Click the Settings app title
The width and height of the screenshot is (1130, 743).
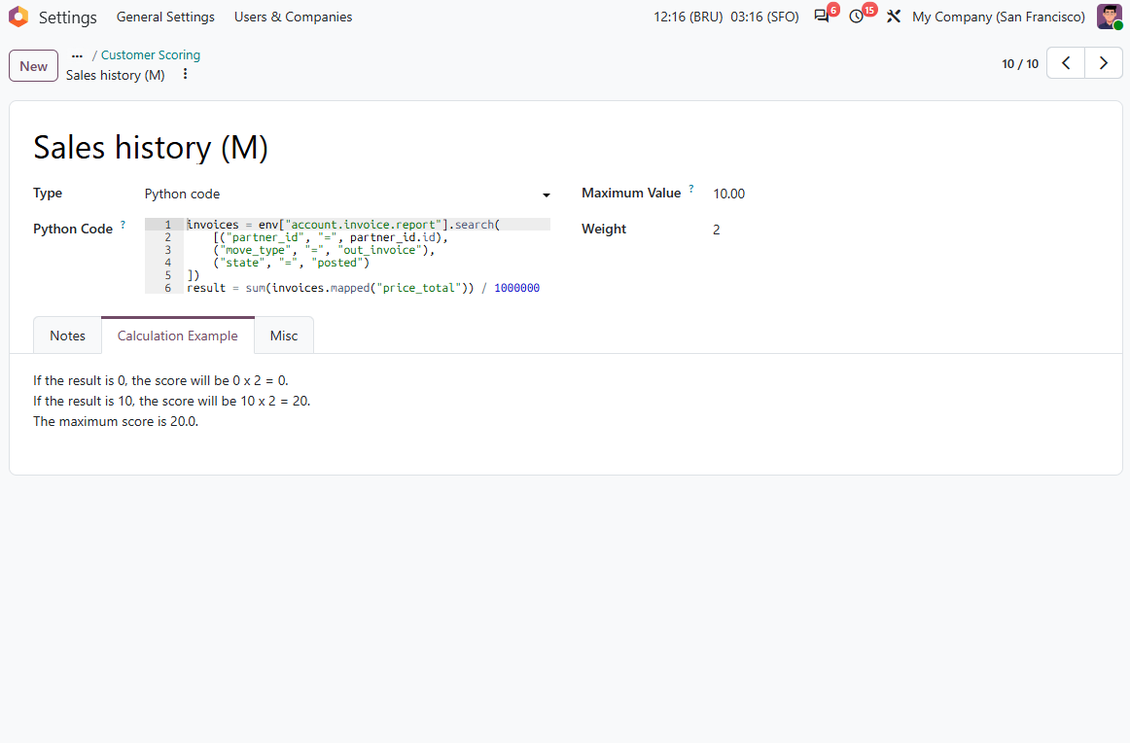click(x=68, y=17)
